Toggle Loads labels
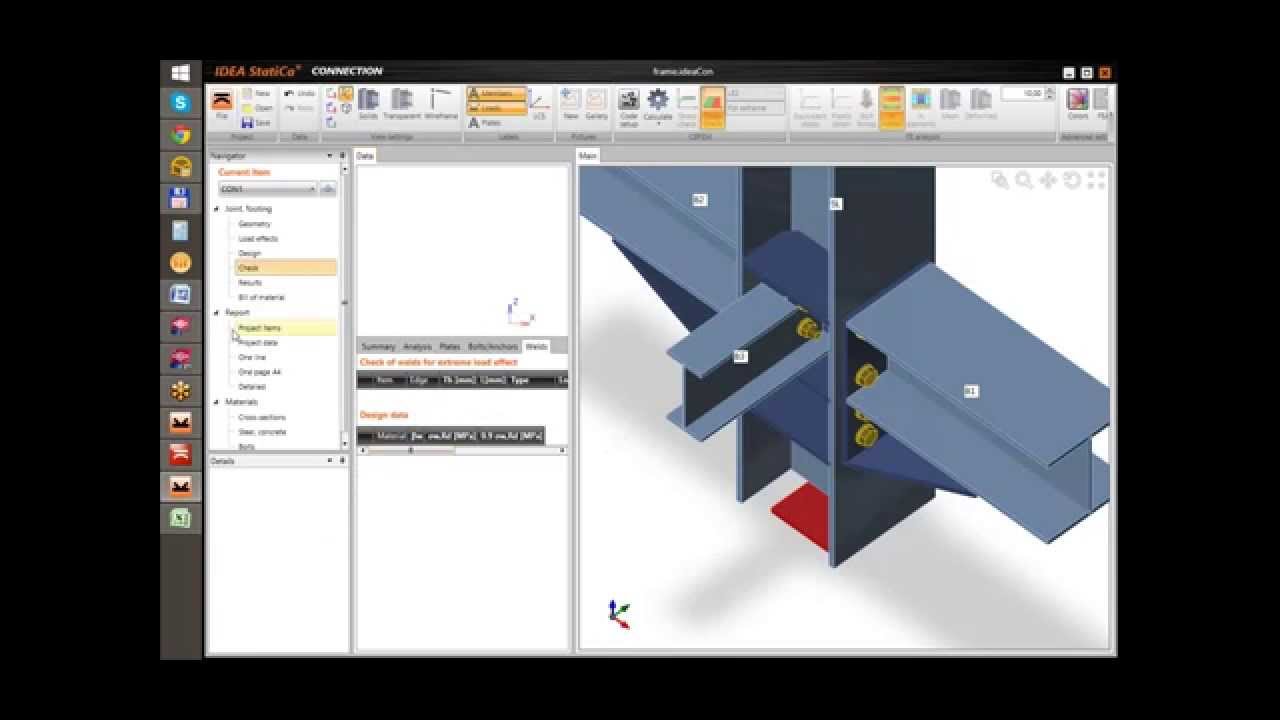 (496, 108)
